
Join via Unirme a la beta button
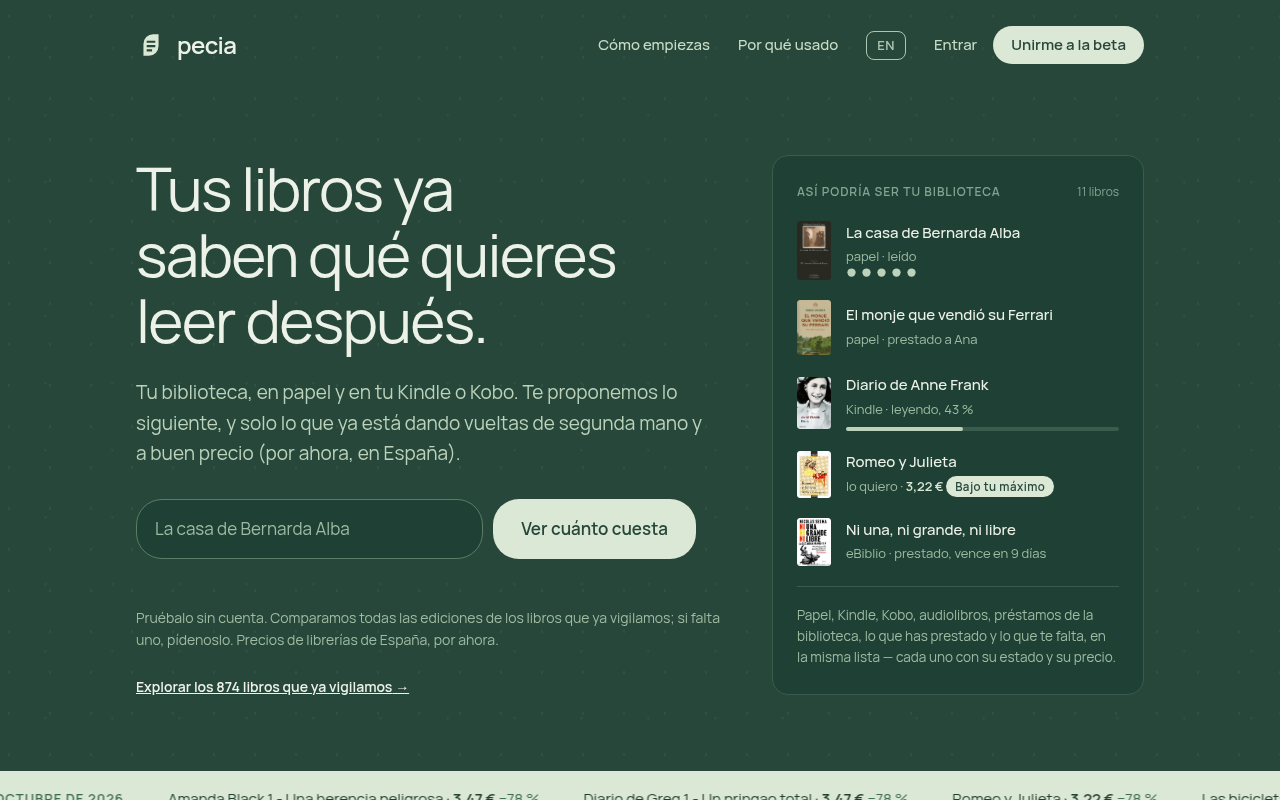pos(1068,45)
